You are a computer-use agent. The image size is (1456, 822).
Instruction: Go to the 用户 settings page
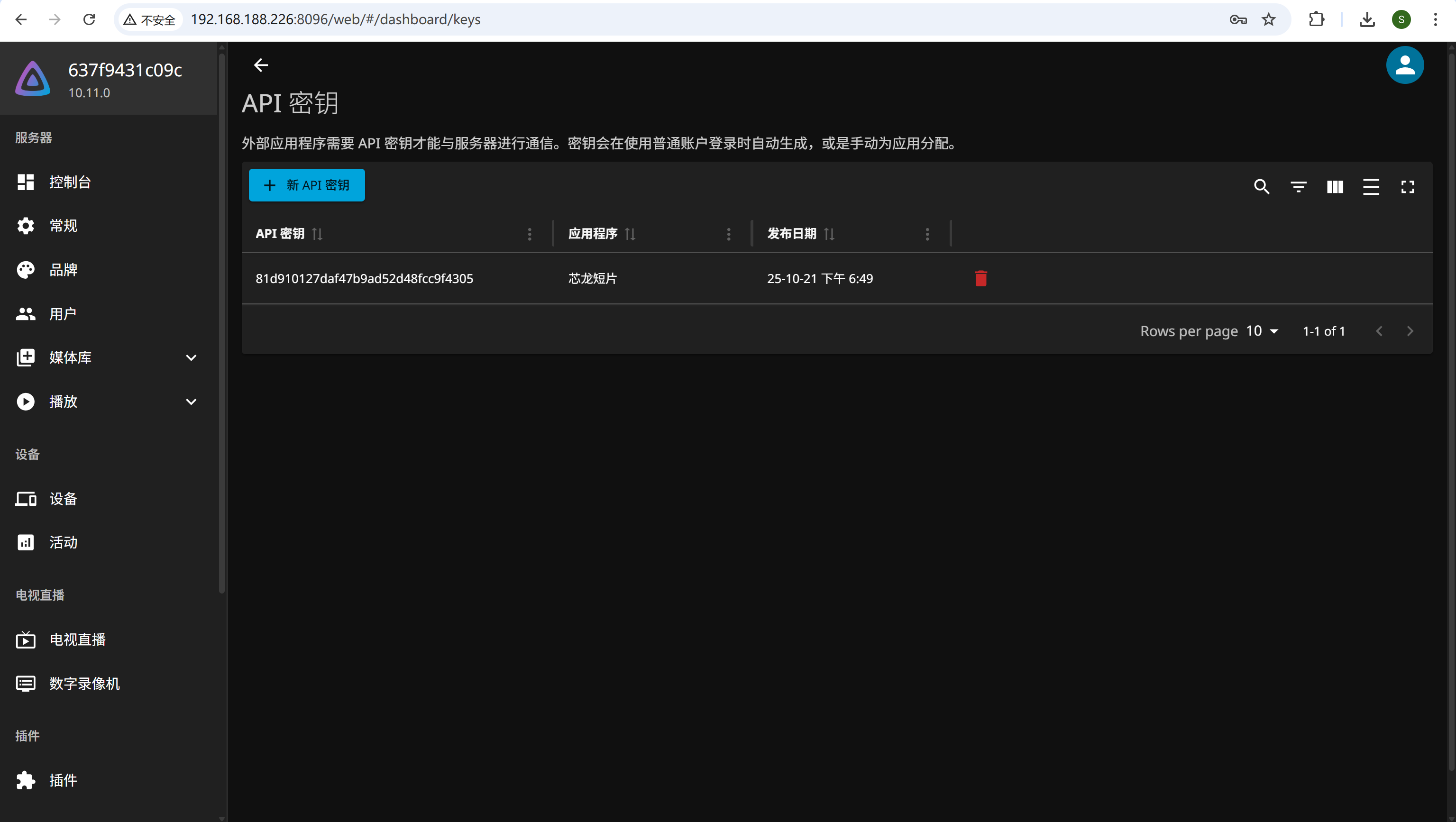pos(62,313)
